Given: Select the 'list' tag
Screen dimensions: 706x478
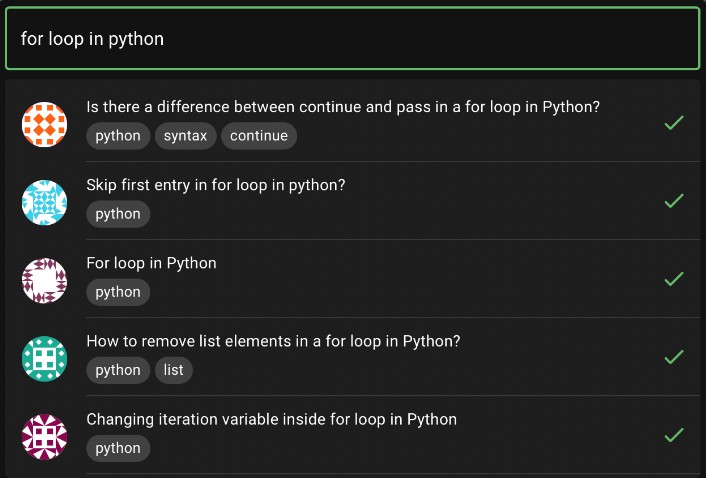Looking at the screenshot, I should (x=173, y=370).
